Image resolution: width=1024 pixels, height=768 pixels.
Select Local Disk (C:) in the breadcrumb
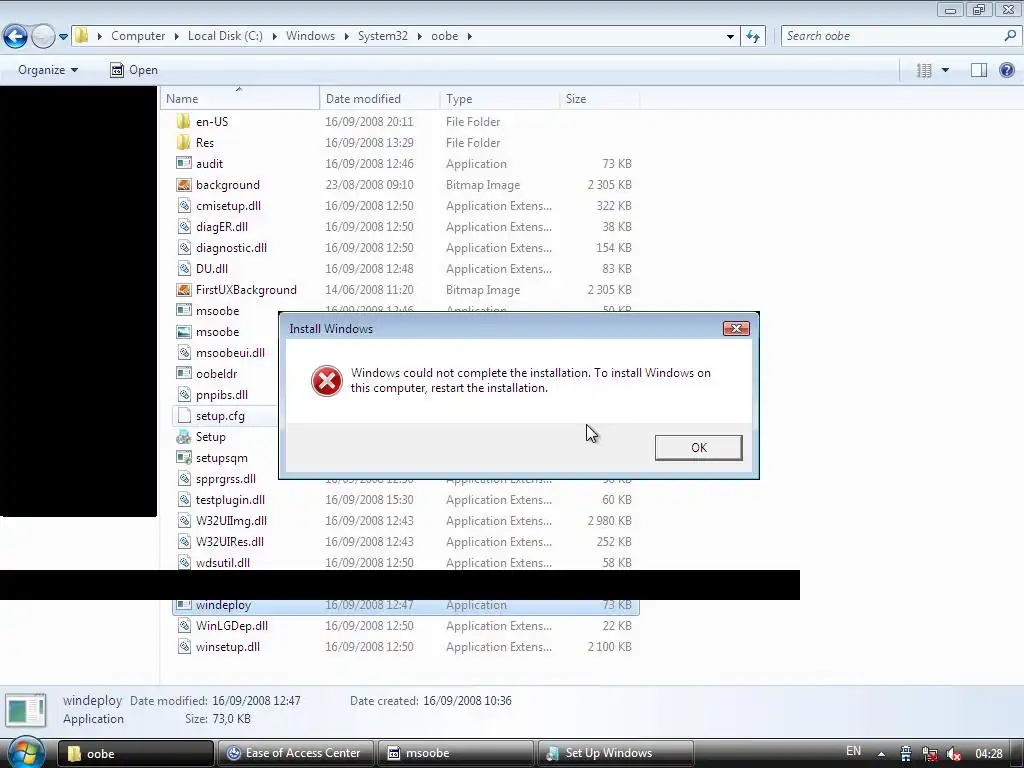(225, 36)
